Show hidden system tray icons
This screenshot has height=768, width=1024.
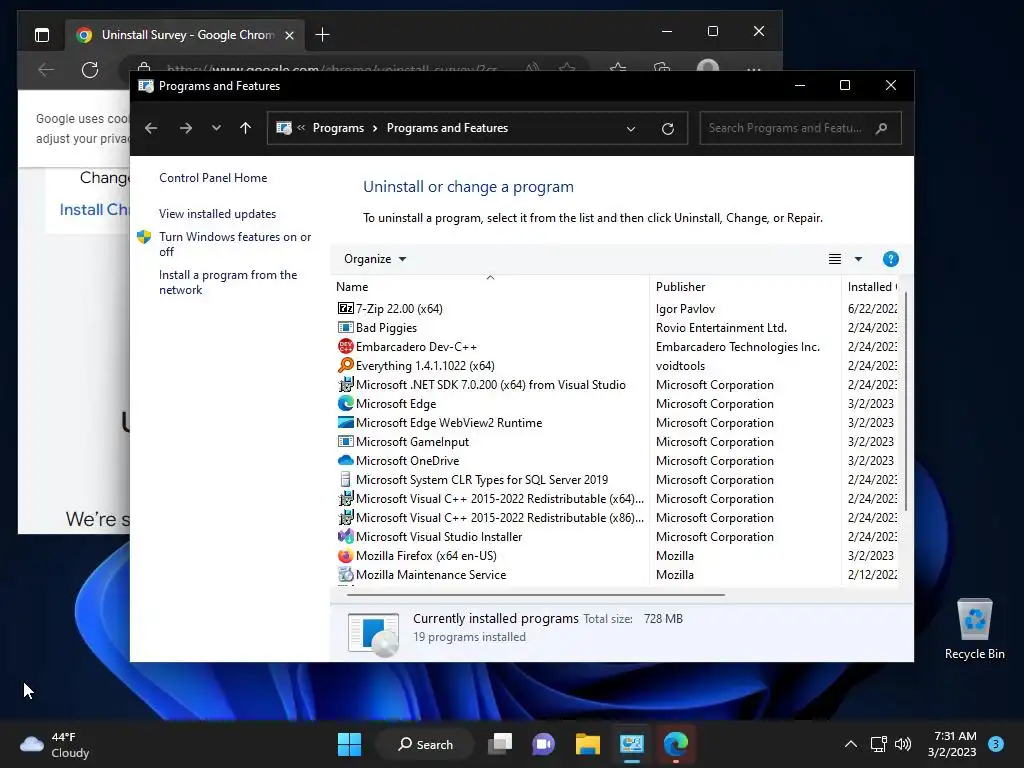(x=850, y=744)
